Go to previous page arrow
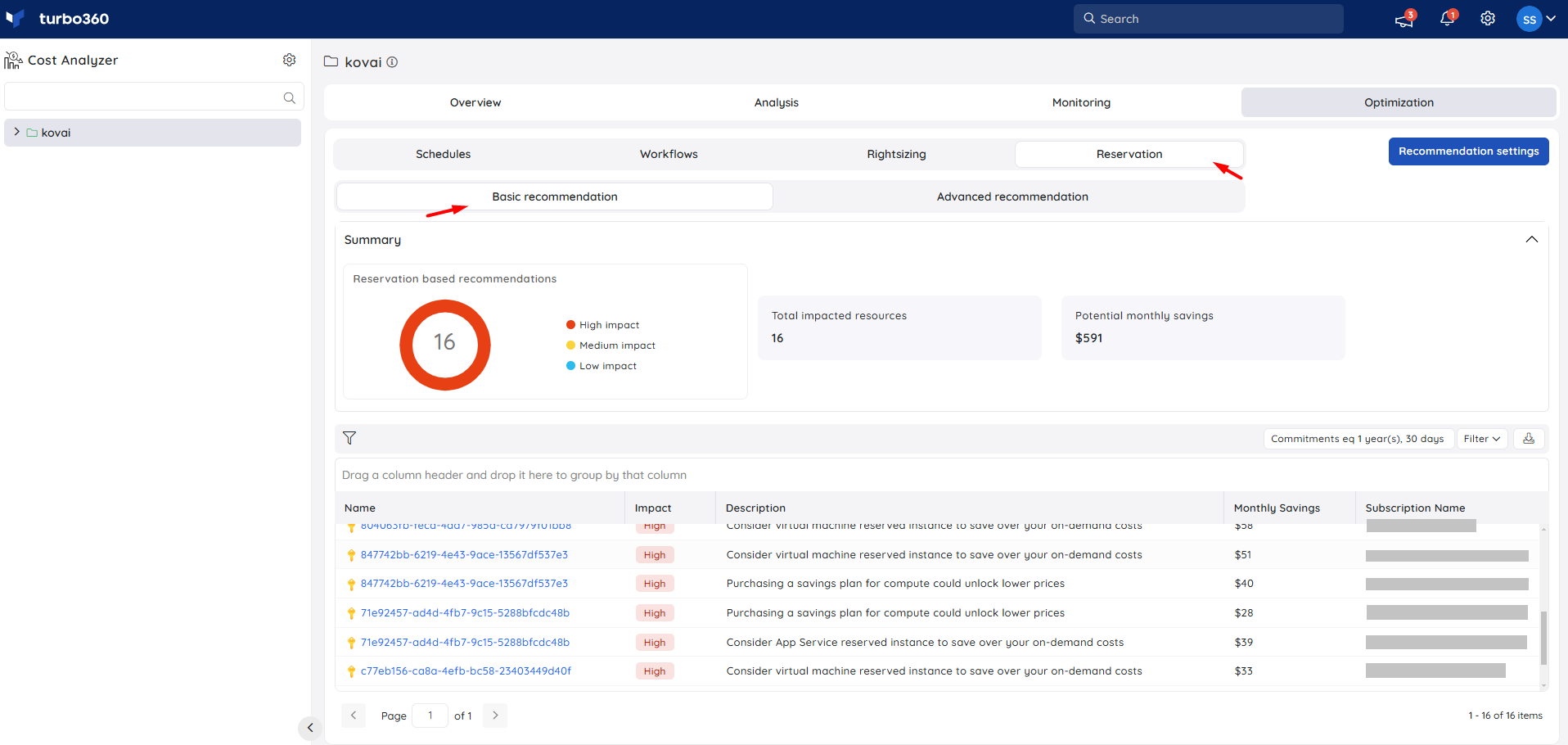 point(354,715)
